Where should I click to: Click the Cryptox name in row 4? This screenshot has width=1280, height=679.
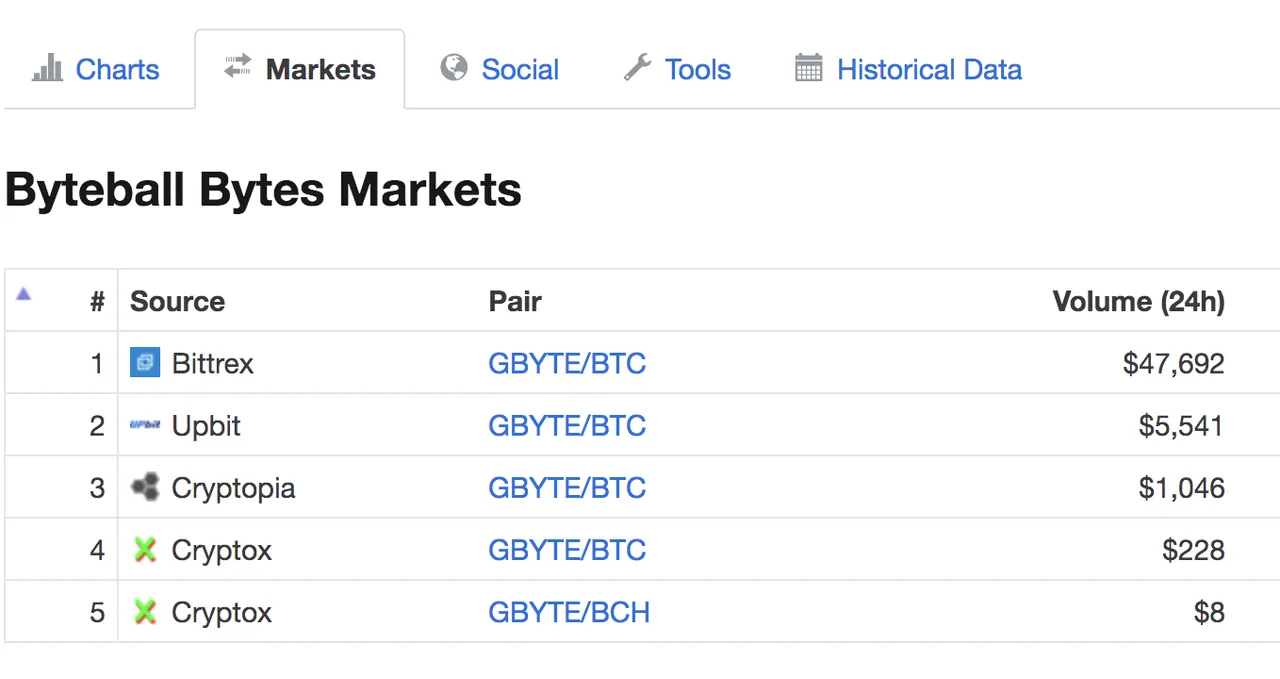pyautogui.click(x=222, y=550)
